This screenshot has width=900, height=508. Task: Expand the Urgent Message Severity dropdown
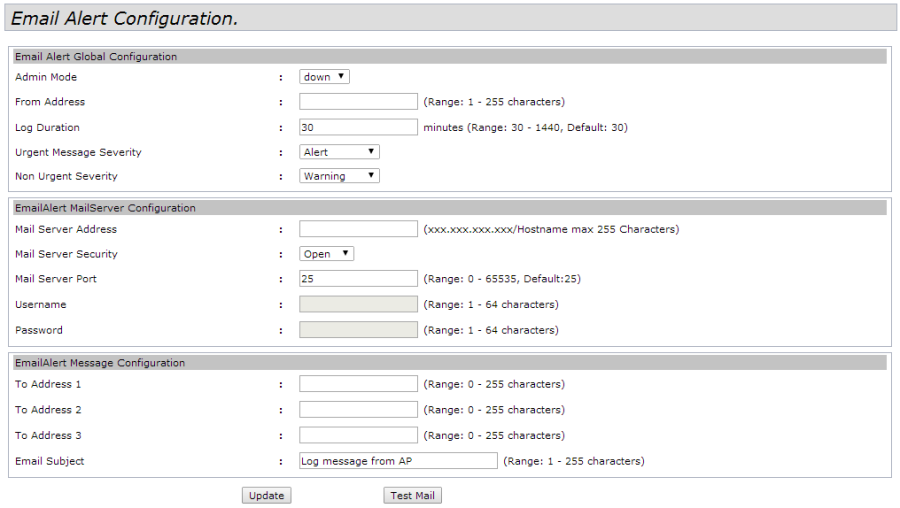pyautogui.click(x=339, y=152)
